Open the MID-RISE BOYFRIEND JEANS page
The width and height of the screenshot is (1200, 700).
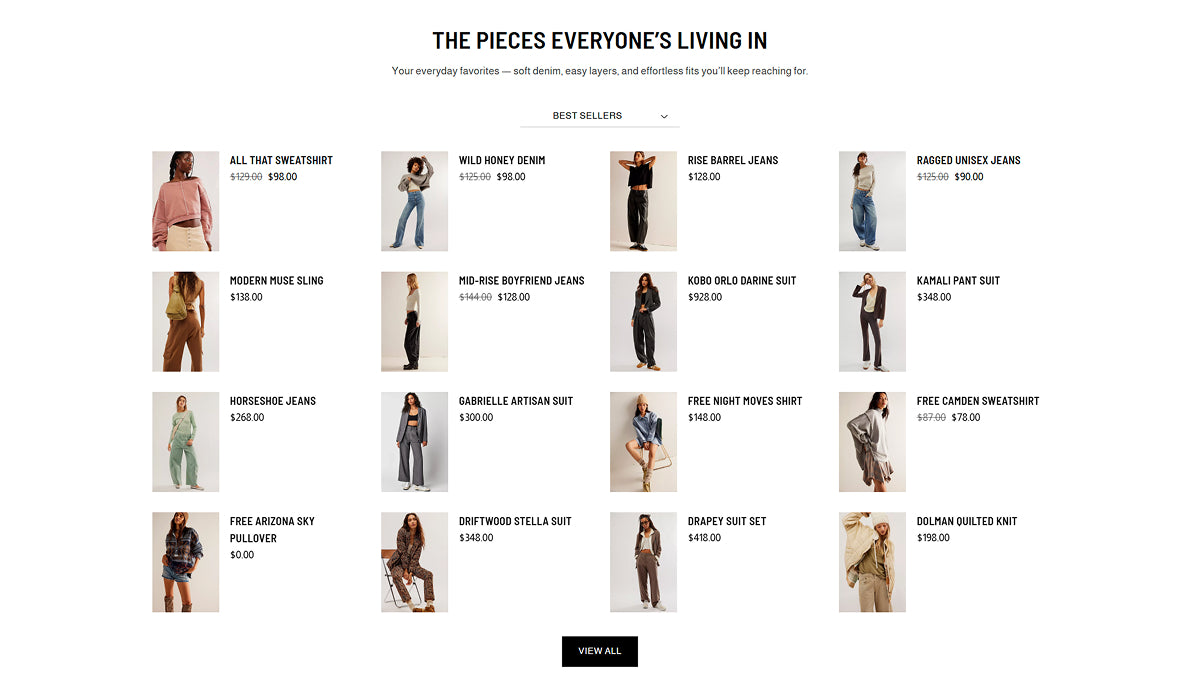pyautogui.click(x=521, y=280)
